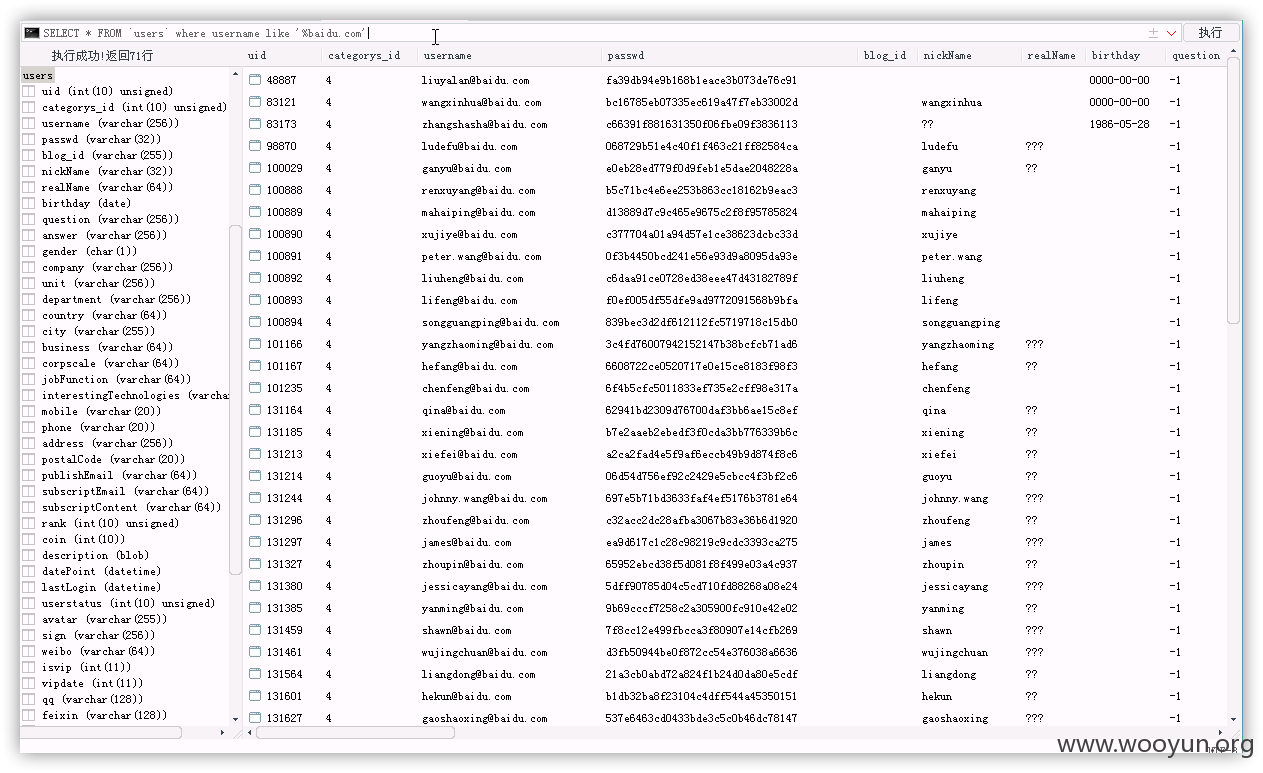Check the uid (int(10) unsigned) column checkbox
Screen dimensions: 1263x773
[29, 91]
